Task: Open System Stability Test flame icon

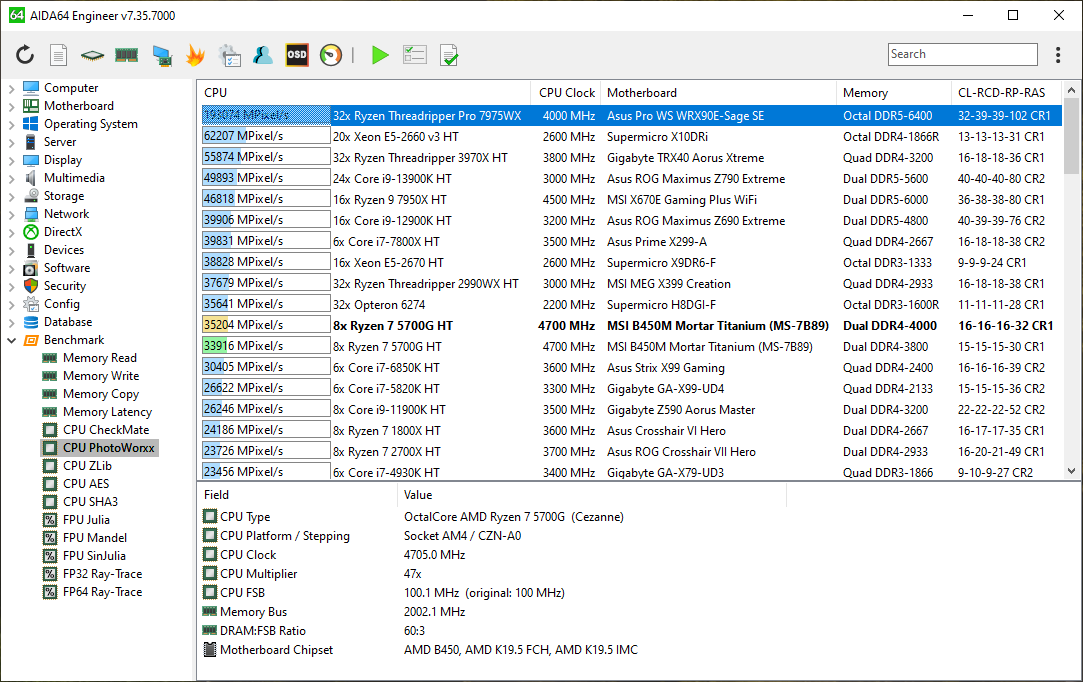Action: (195, 55)
